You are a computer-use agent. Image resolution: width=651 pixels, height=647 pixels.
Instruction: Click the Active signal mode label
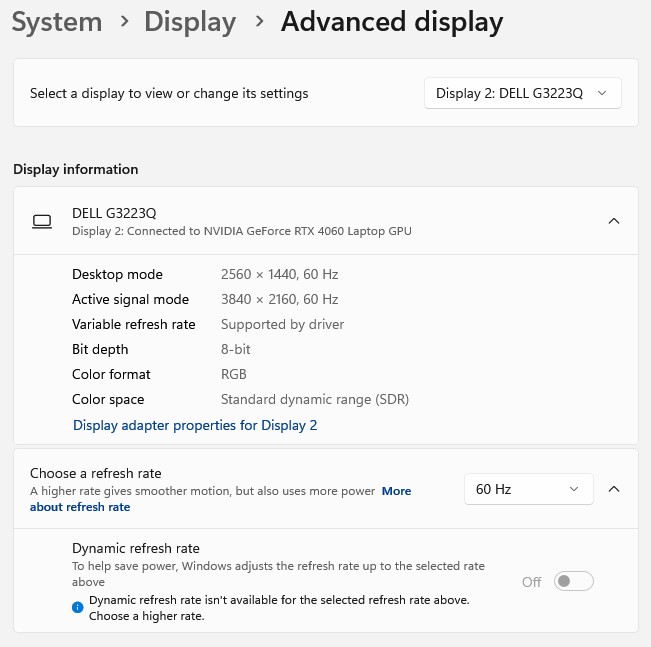[130, 299]
